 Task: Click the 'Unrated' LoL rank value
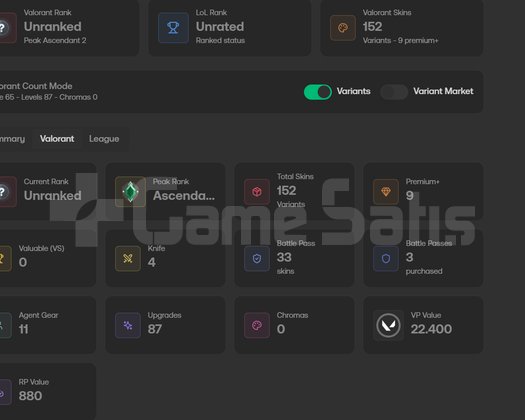[x=220, y=26]
